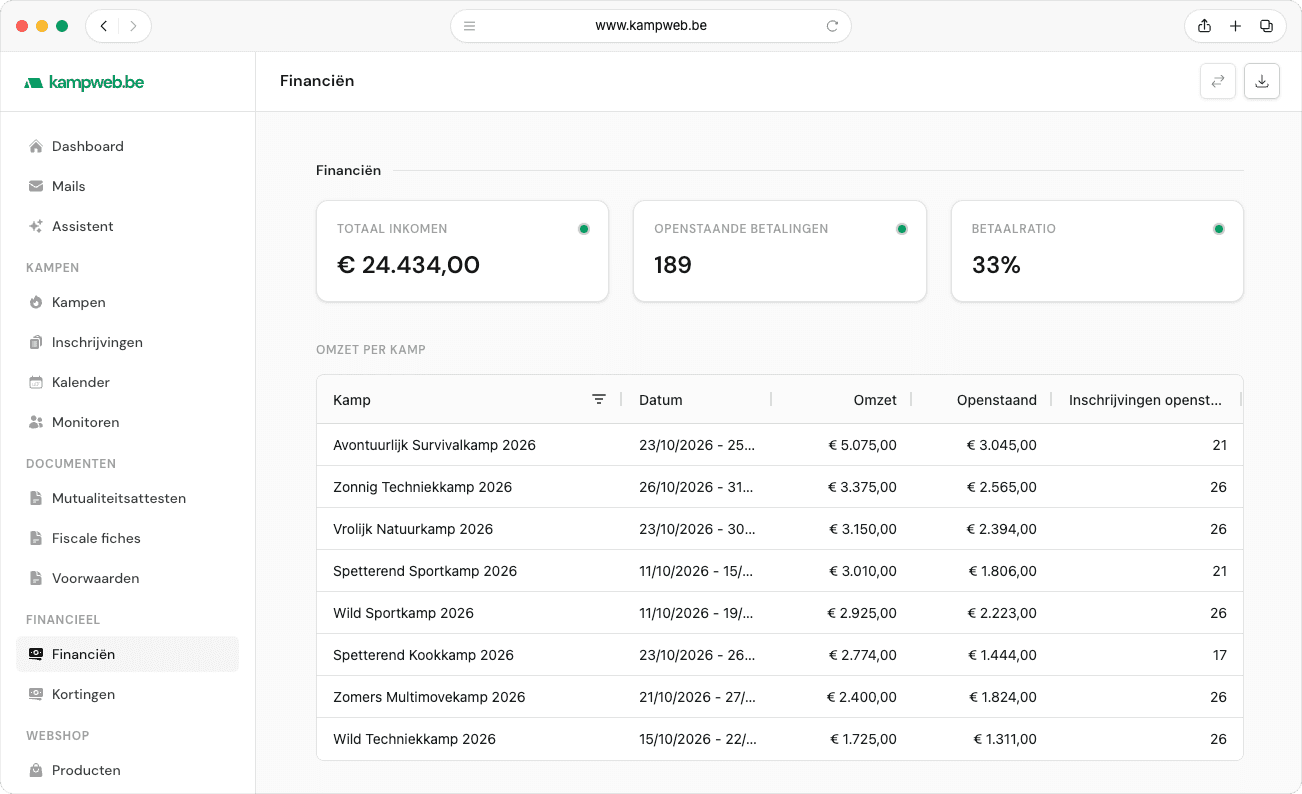Click the Totaal Inkomen card

pyautogui.click(x=462, y=251)
